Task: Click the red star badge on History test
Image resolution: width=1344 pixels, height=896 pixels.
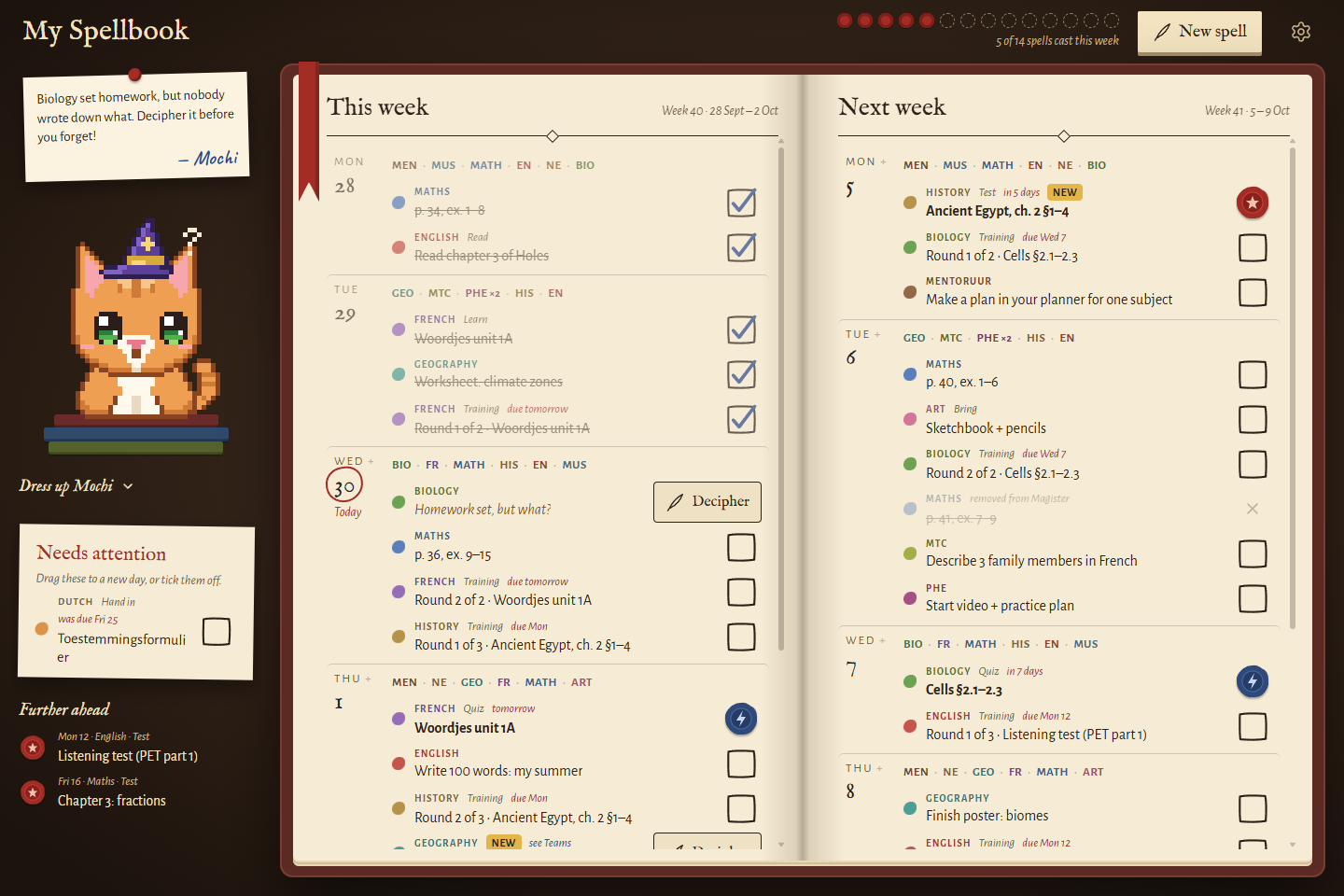Action: click(1253, 203)
